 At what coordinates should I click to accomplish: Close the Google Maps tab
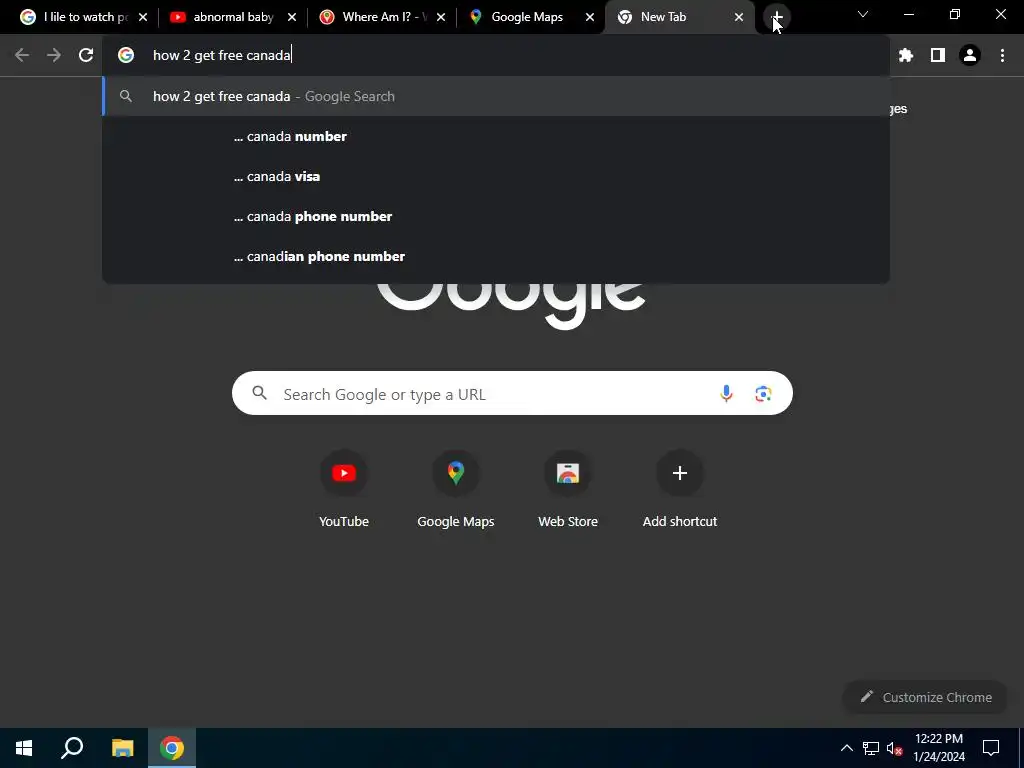pos(590,17)
